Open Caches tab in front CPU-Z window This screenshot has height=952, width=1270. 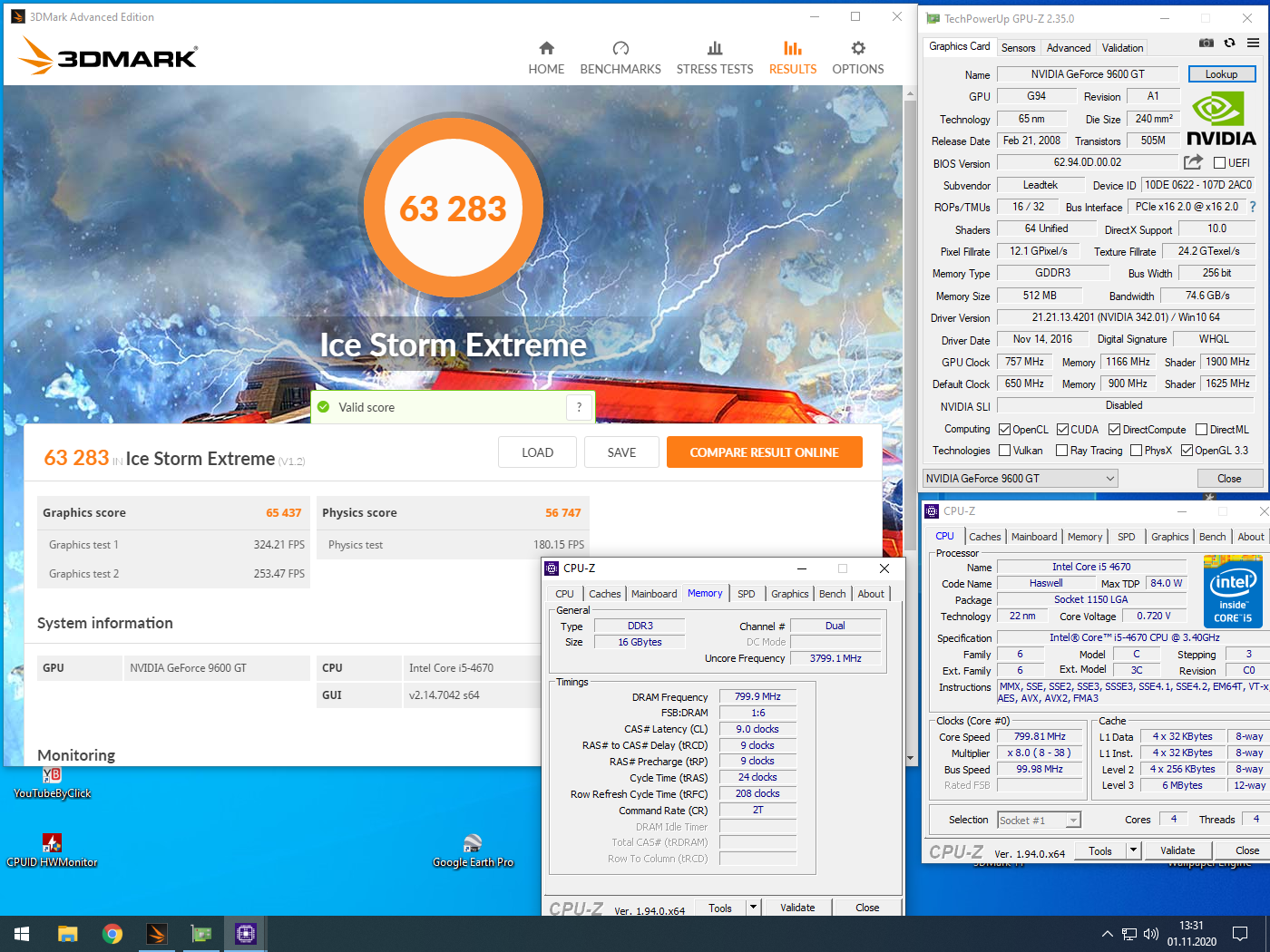pos(604,594)
